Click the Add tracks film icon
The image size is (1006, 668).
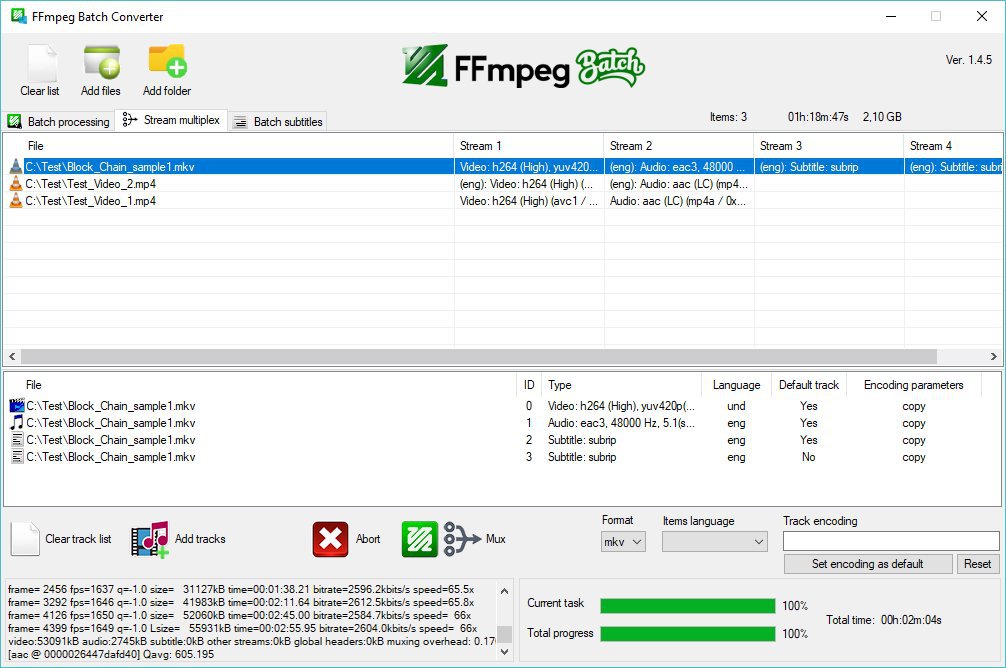(x=150, y=539)
